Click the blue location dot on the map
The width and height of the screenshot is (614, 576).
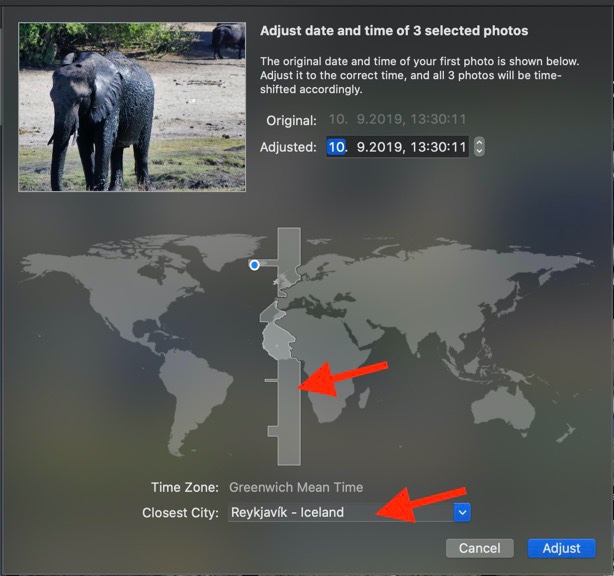[254, 265]
